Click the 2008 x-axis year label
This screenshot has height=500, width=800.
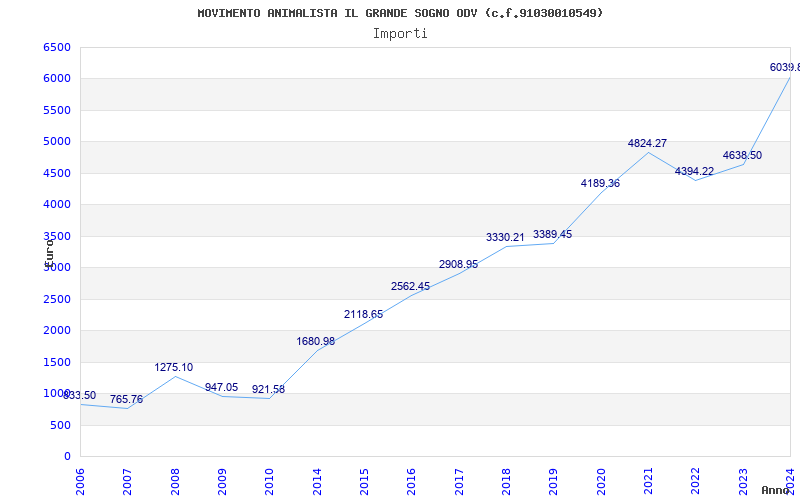[x=175, y=483]
